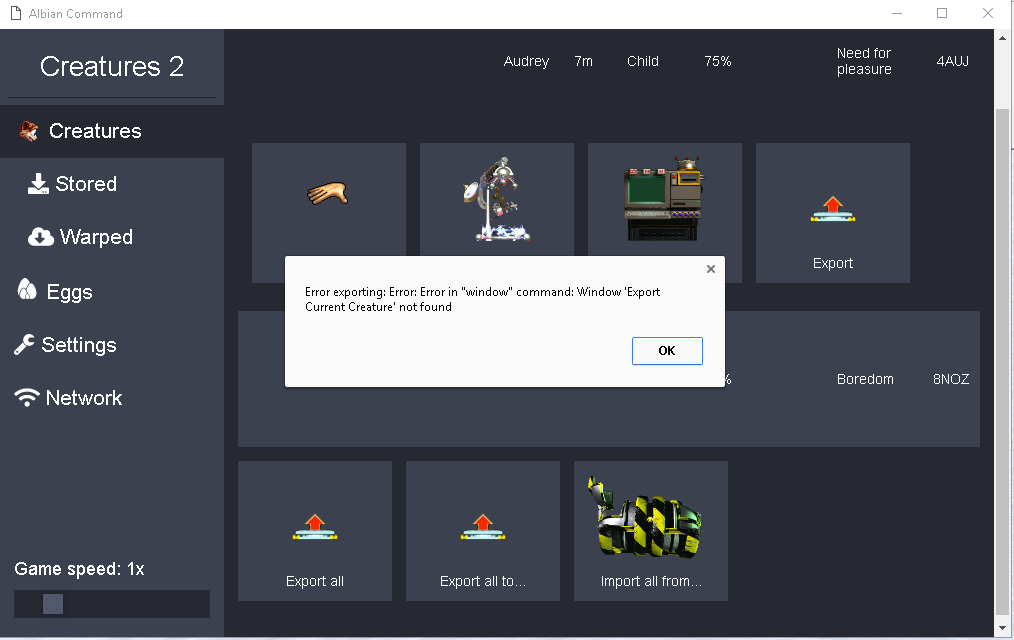The width and height of the screenshot is (1014, 640).
Task: Click the Export button label
Action: pyautogui.click(x=833, y=263)
